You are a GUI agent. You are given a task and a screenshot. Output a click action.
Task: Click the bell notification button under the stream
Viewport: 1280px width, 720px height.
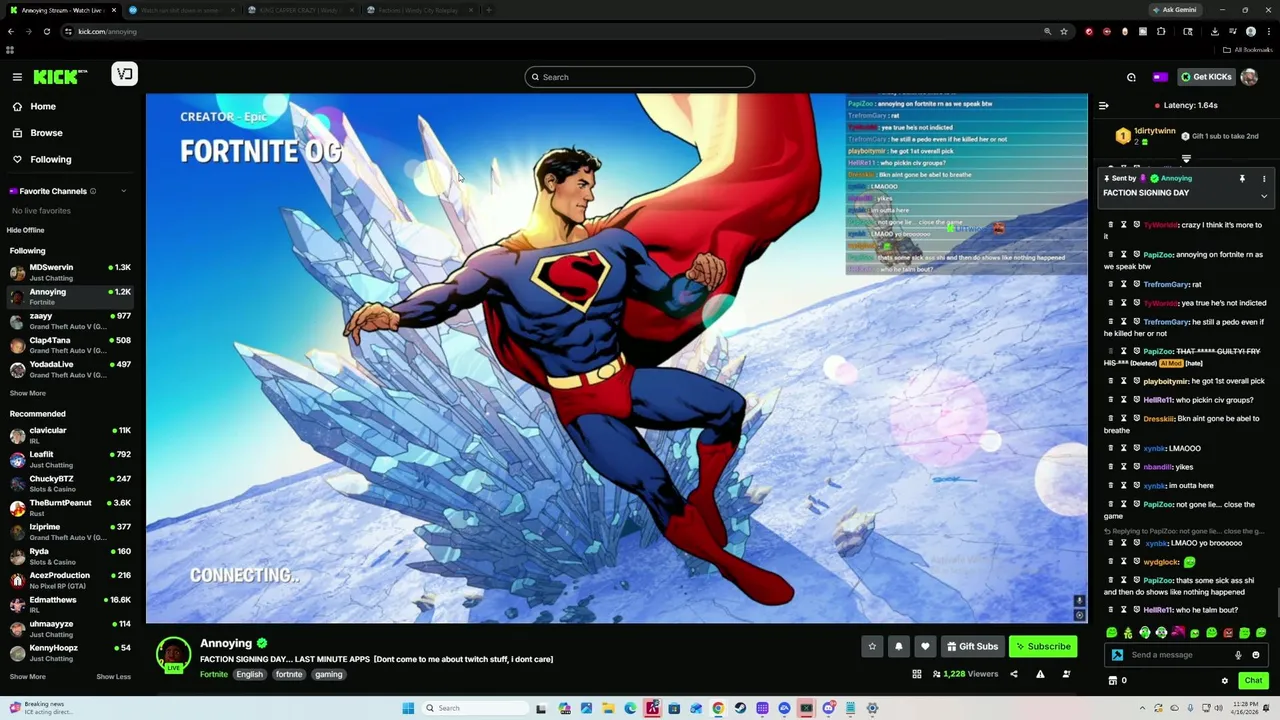(898, 646)
